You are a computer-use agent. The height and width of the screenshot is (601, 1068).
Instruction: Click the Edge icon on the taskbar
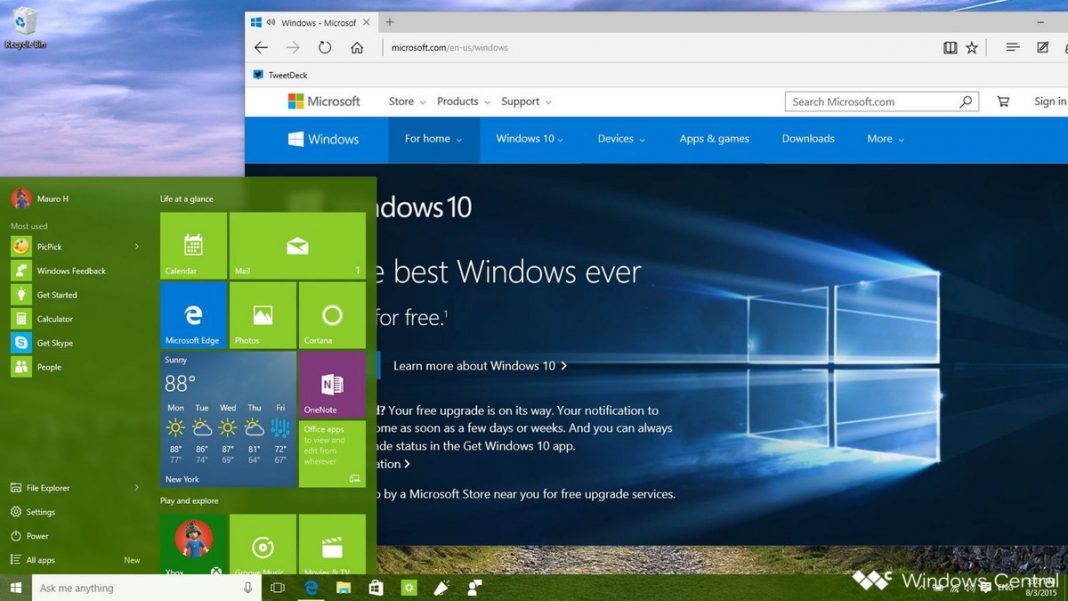coord(311,587)
